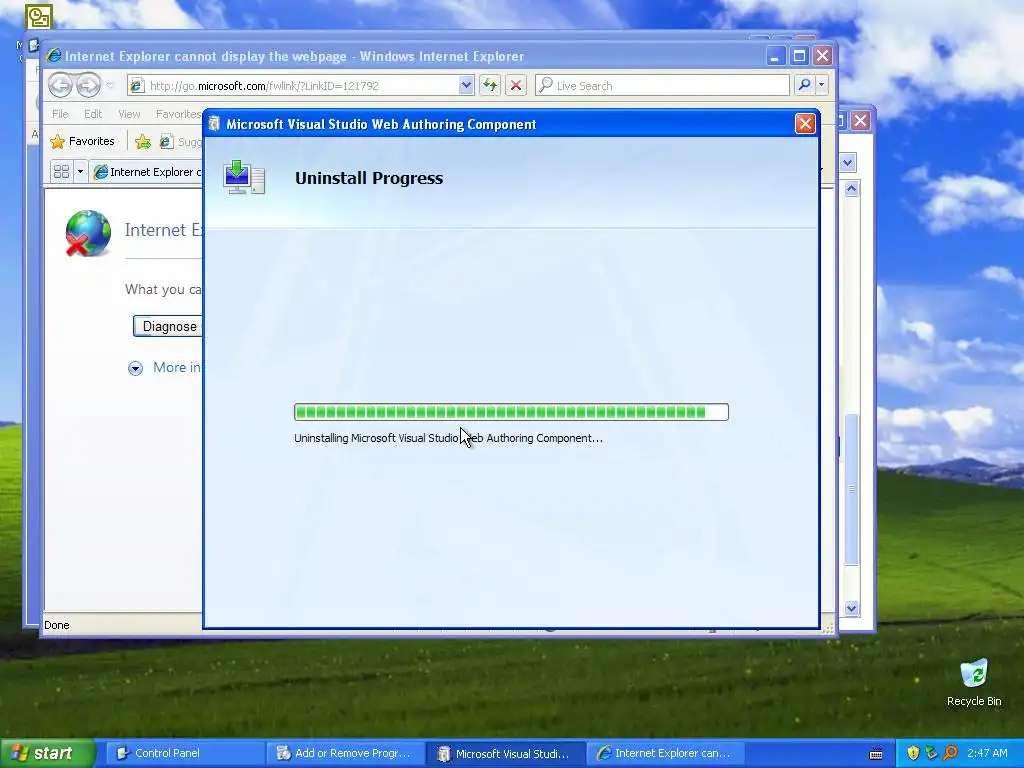This screenshot has width=1024, height=768.
Task: Click the web page icon in address bar
Action: coord(136,86)
